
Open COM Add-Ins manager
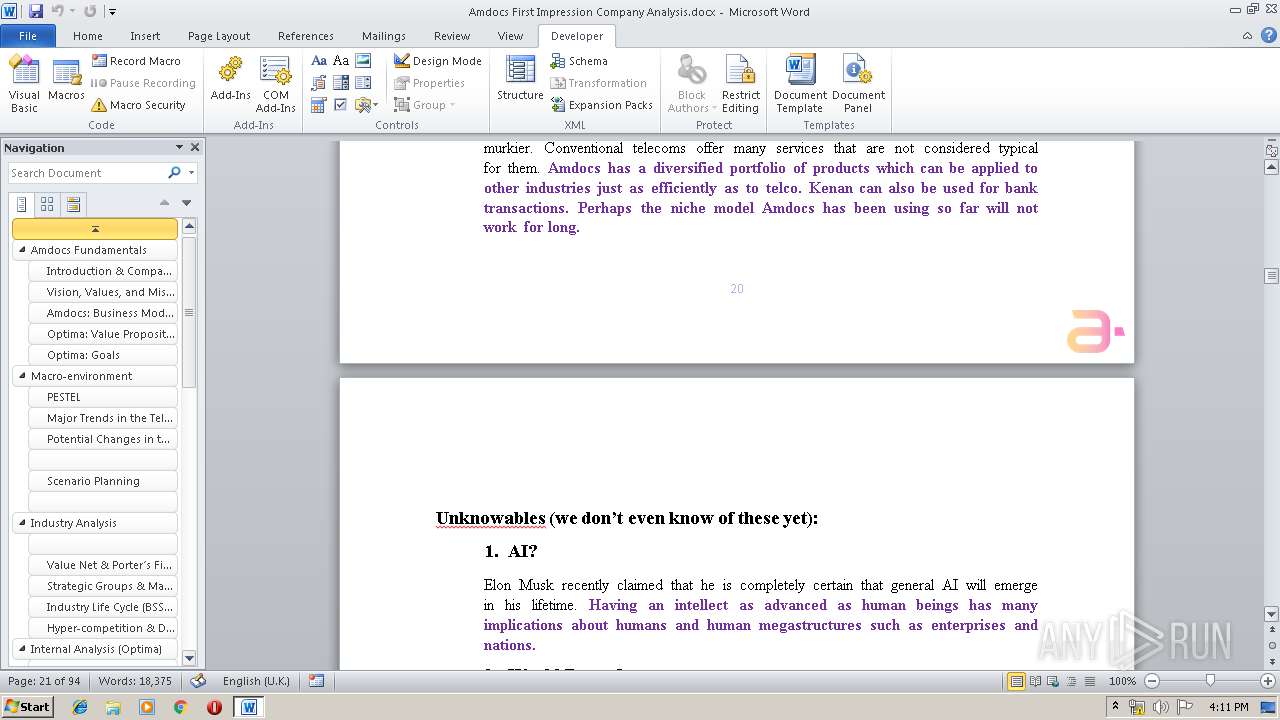tap(275, 84)
